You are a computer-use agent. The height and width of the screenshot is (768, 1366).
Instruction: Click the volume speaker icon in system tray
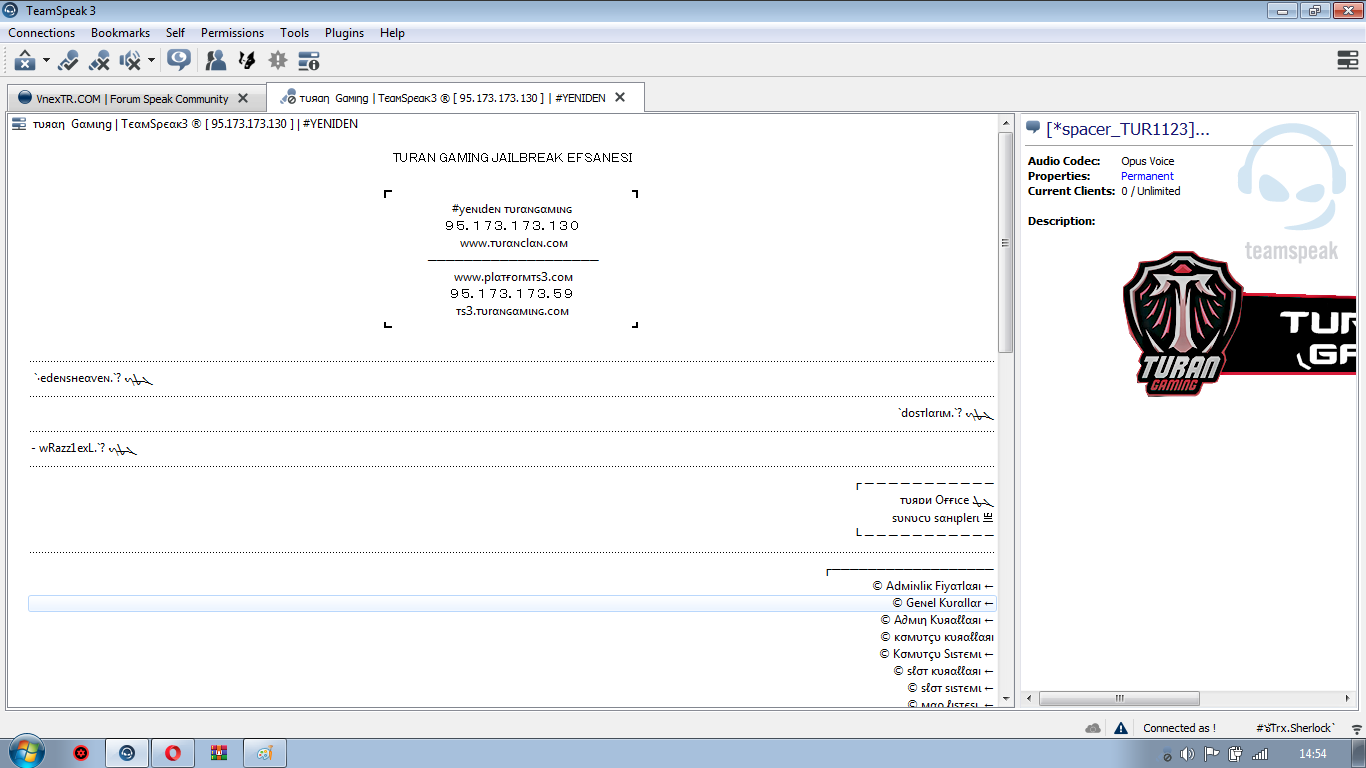pyautogui.click(x=1187, y=754)
